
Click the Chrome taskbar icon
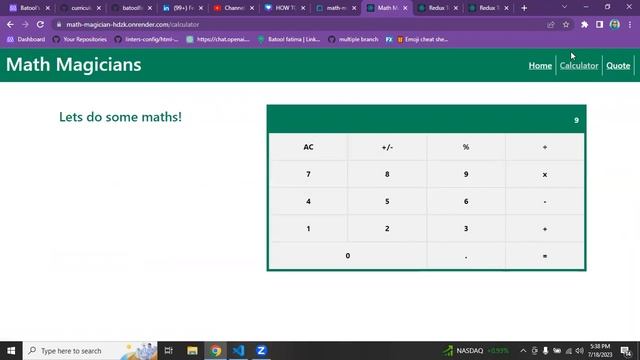click(x=216, y=351)
